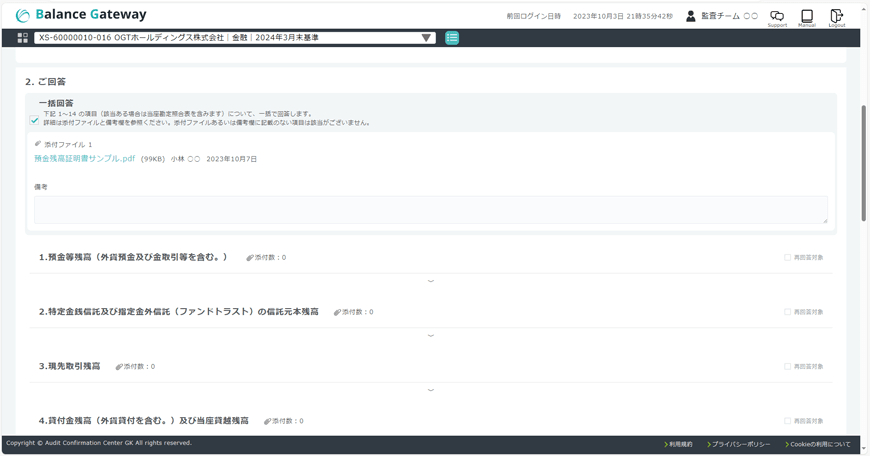Click the teal list view icon

point(452,38)
